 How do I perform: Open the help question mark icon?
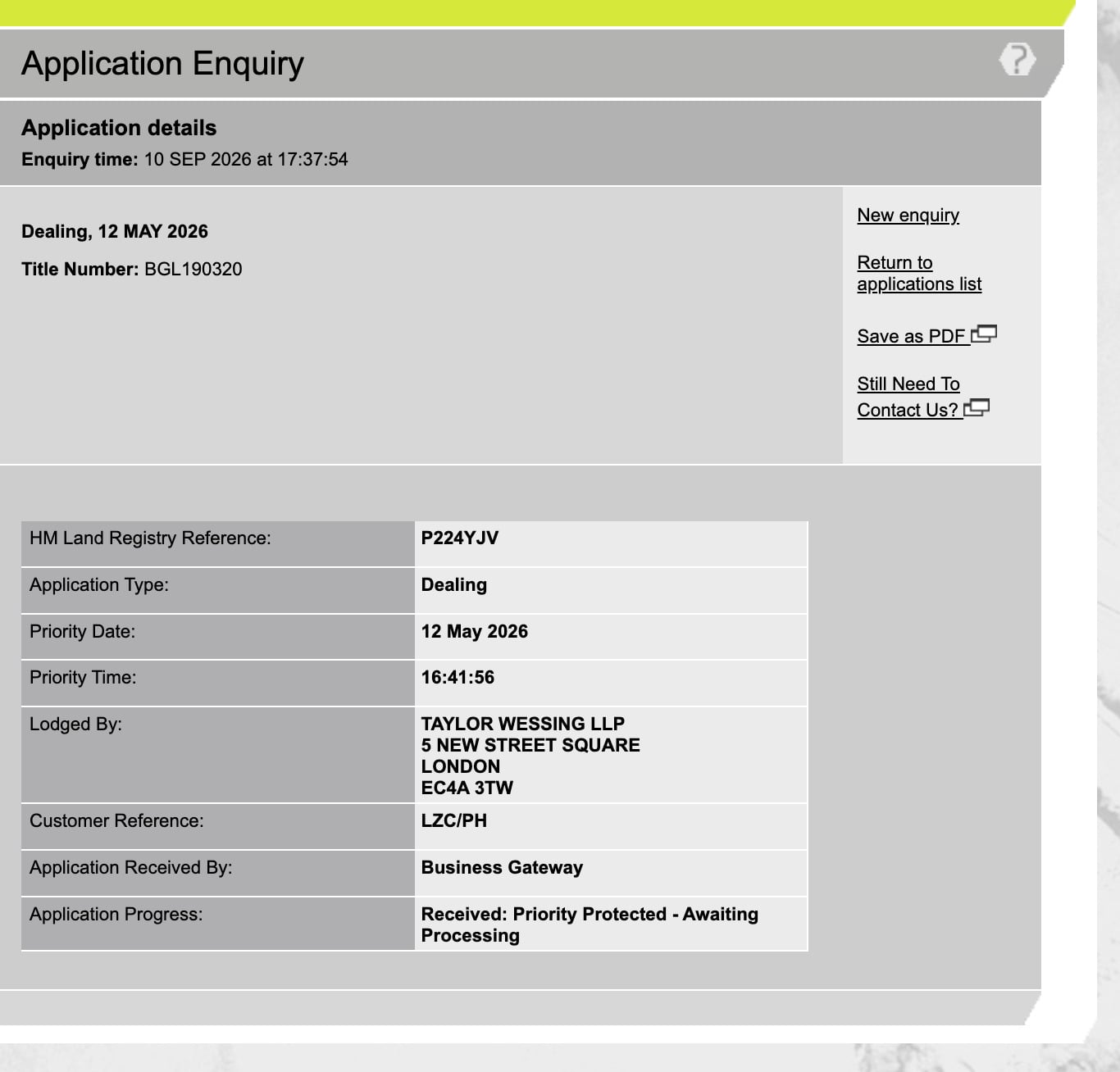click(1018, 60)
